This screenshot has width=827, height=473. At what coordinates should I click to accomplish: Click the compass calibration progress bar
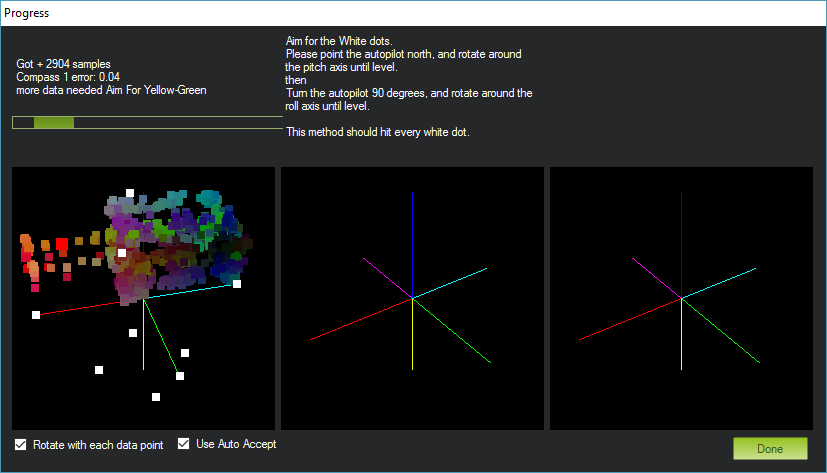(148, 122)
